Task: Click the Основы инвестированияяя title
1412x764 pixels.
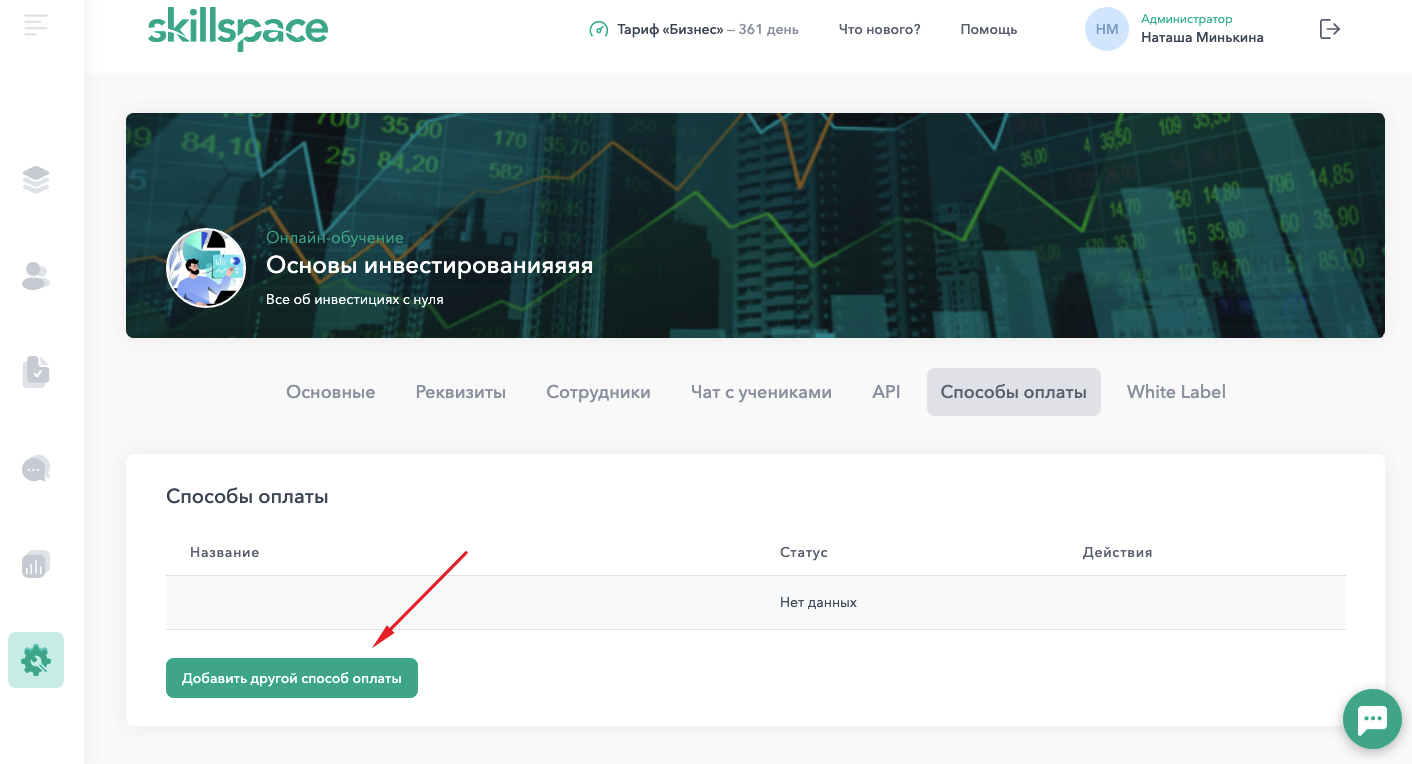Action: (430, 266)
